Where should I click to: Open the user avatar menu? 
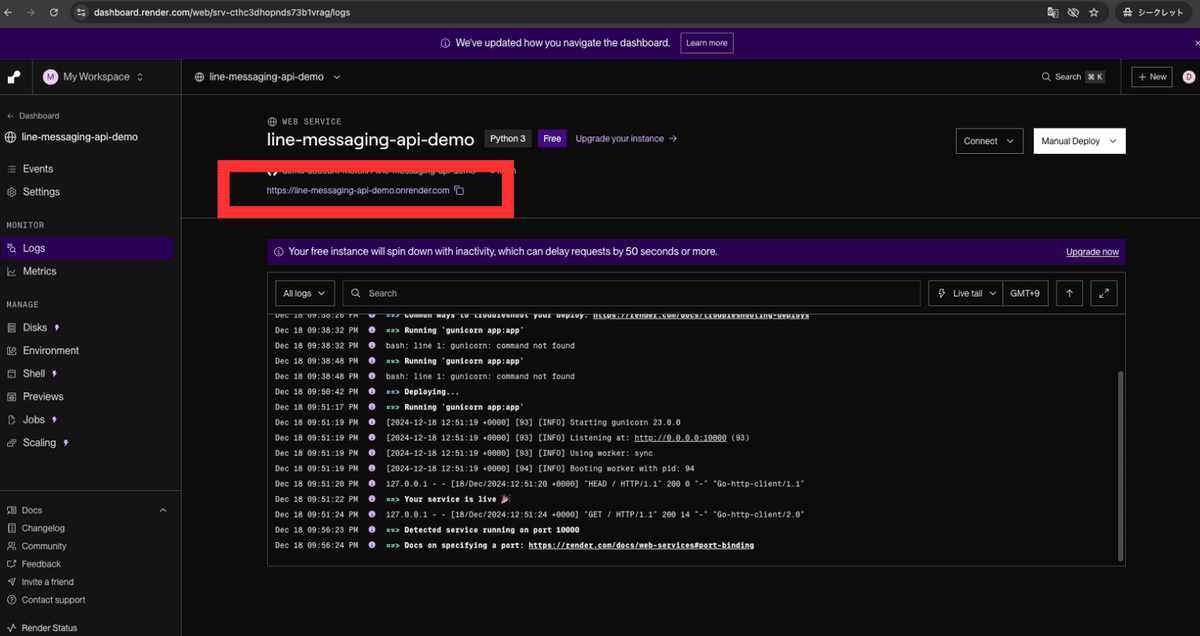point(1188,77)
